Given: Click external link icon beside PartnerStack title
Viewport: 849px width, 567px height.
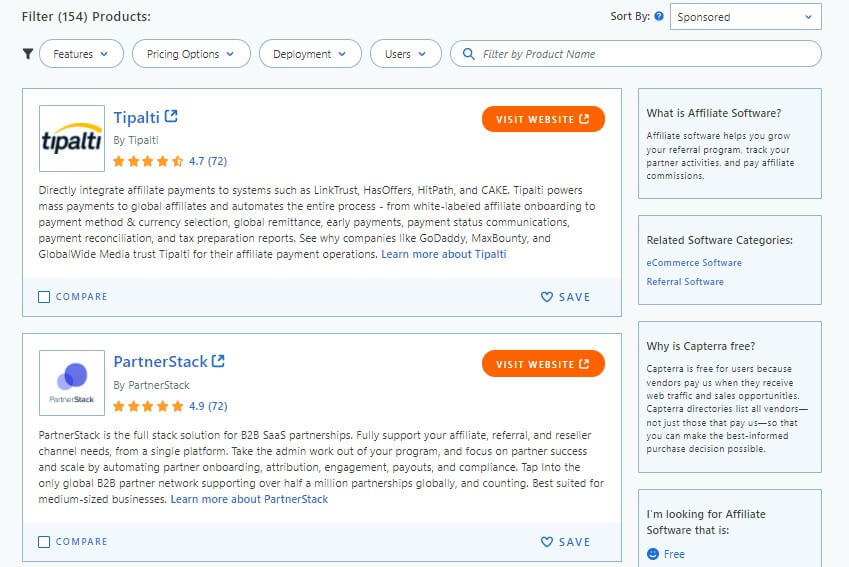Looking at the screenshot, I should coord(218,361).
